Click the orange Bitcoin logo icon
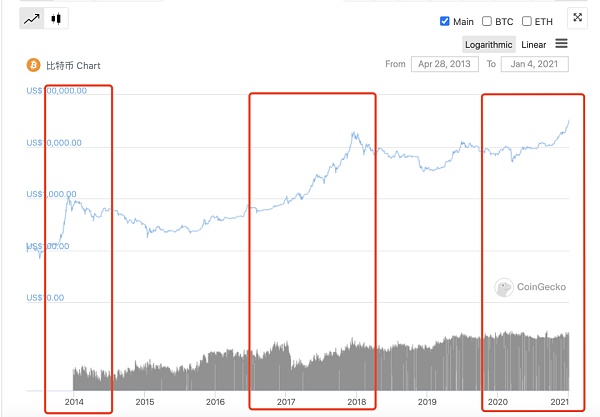This screenshot has height=417, width=600. [x=34, y=65]
